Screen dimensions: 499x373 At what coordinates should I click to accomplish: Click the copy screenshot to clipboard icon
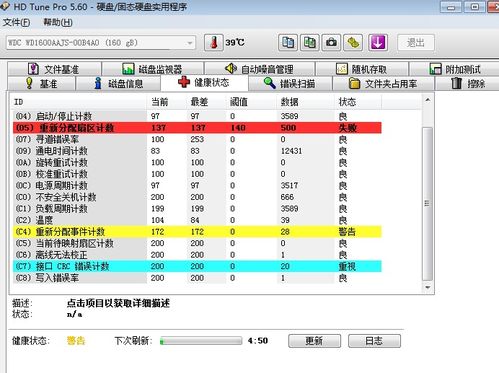click(309, 43)
